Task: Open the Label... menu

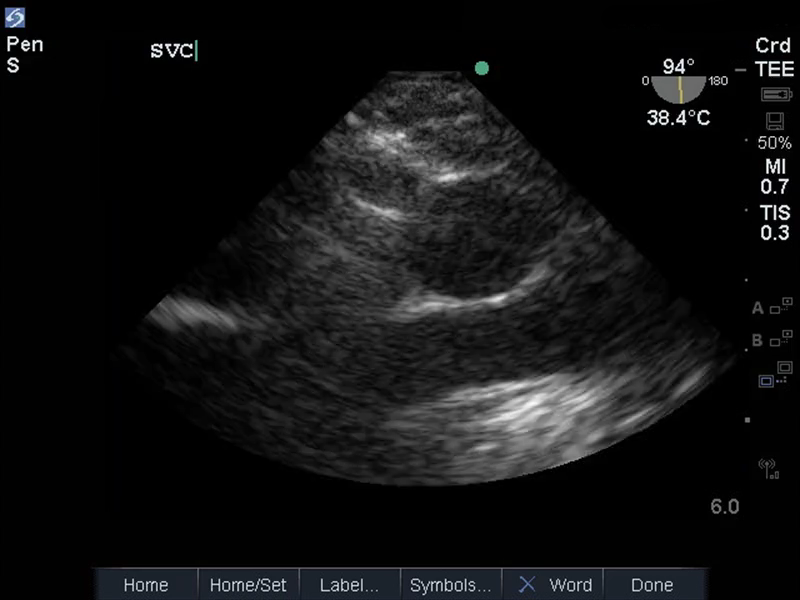Action: click(x=349, y=585)
